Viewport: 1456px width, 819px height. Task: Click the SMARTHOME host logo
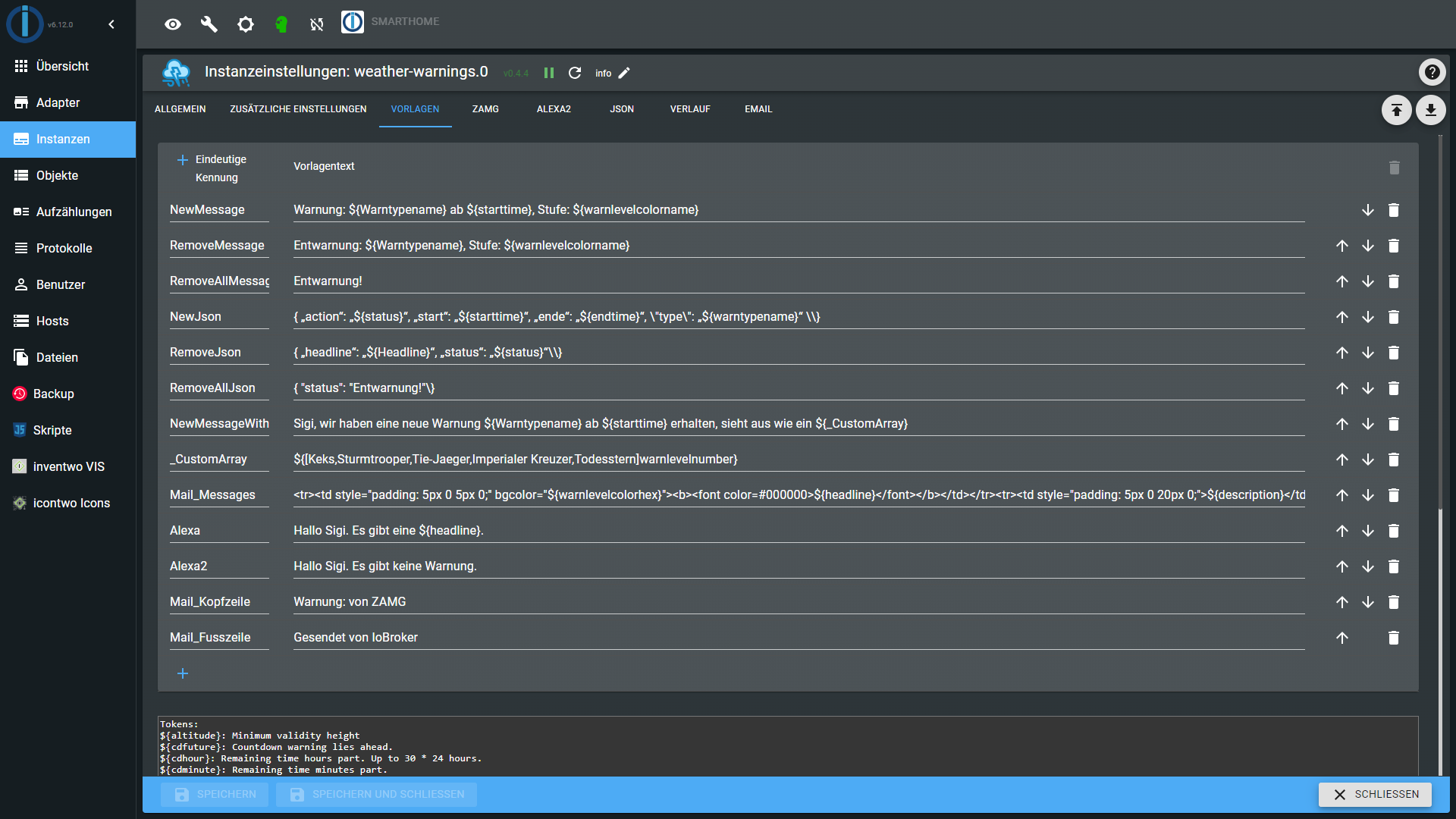pos(353,22)
